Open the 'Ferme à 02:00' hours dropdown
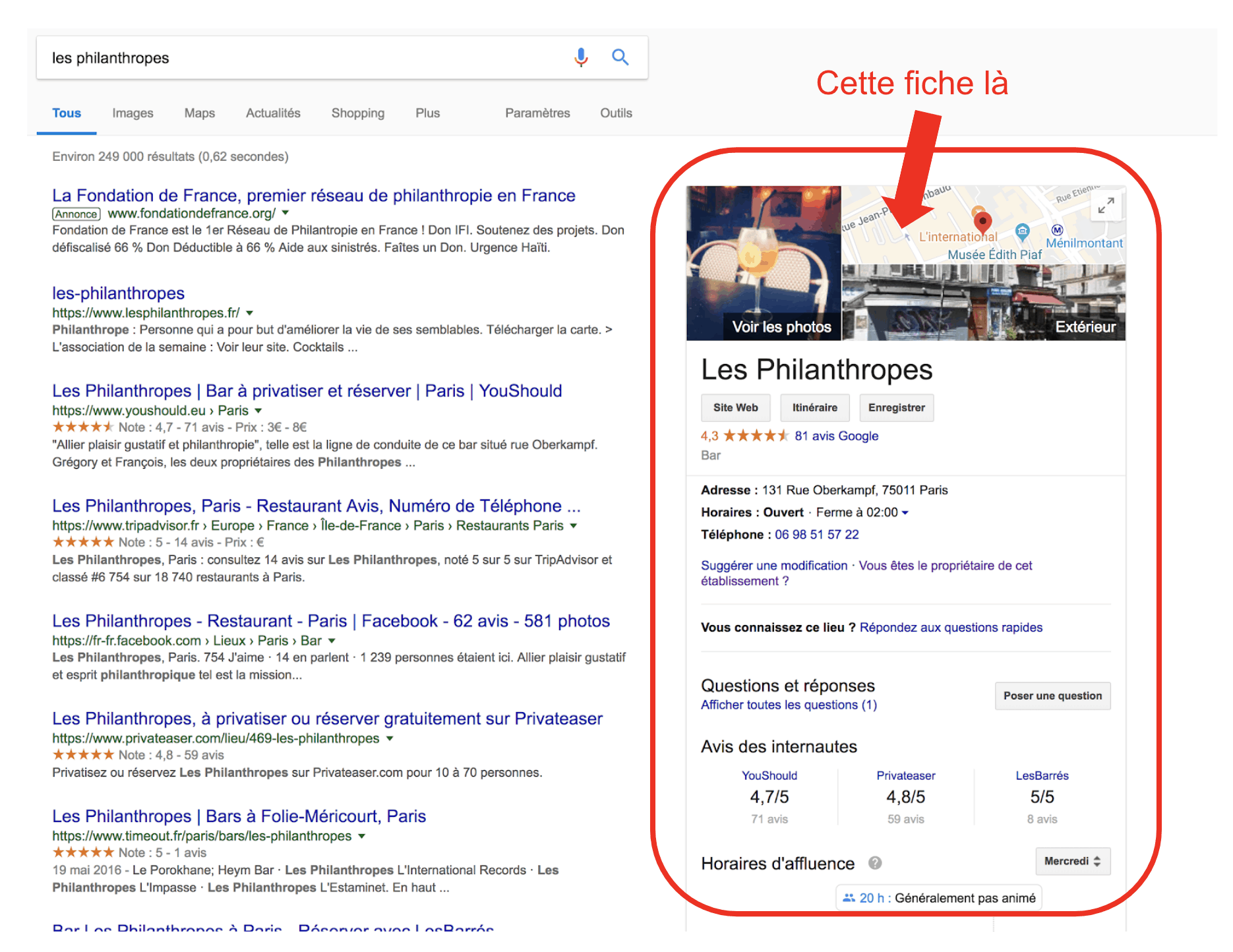The image size is (1233, 952). (907, 512)
